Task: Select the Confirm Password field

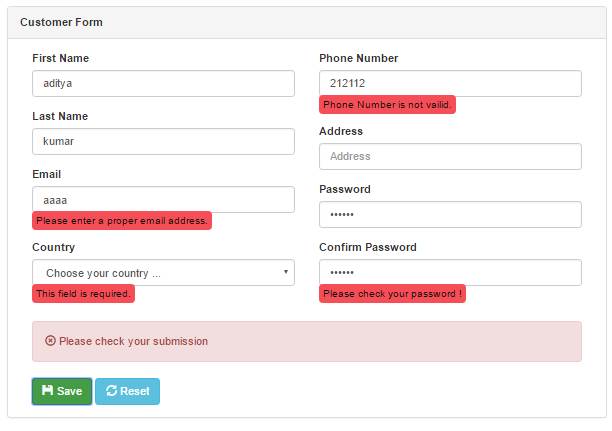Action: click(x=450, y=272)
